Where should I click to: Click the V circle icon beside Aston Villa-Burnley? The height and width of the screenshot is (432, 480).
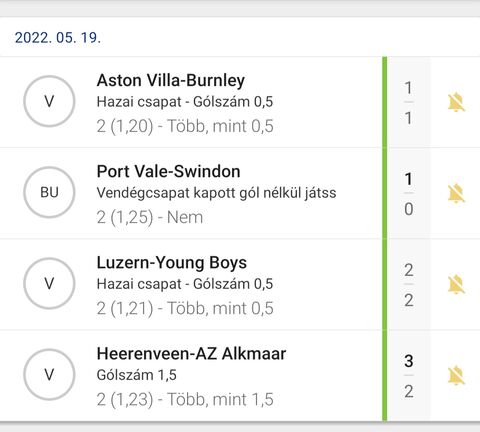pos(49,101)
